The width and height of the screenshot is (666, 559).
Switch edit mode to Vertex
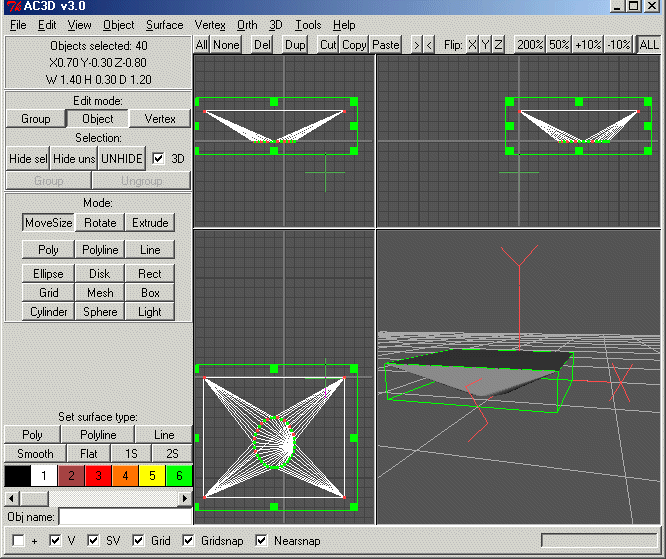(160, 119)
